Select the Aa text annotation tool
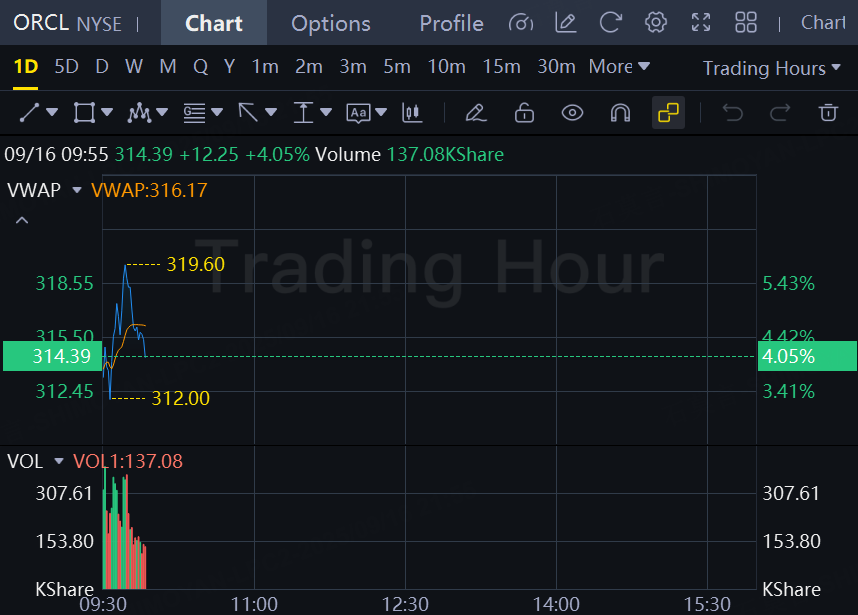The height and width of the screenshot is (615, 858). pyautogui.click(x=358, y=113)
